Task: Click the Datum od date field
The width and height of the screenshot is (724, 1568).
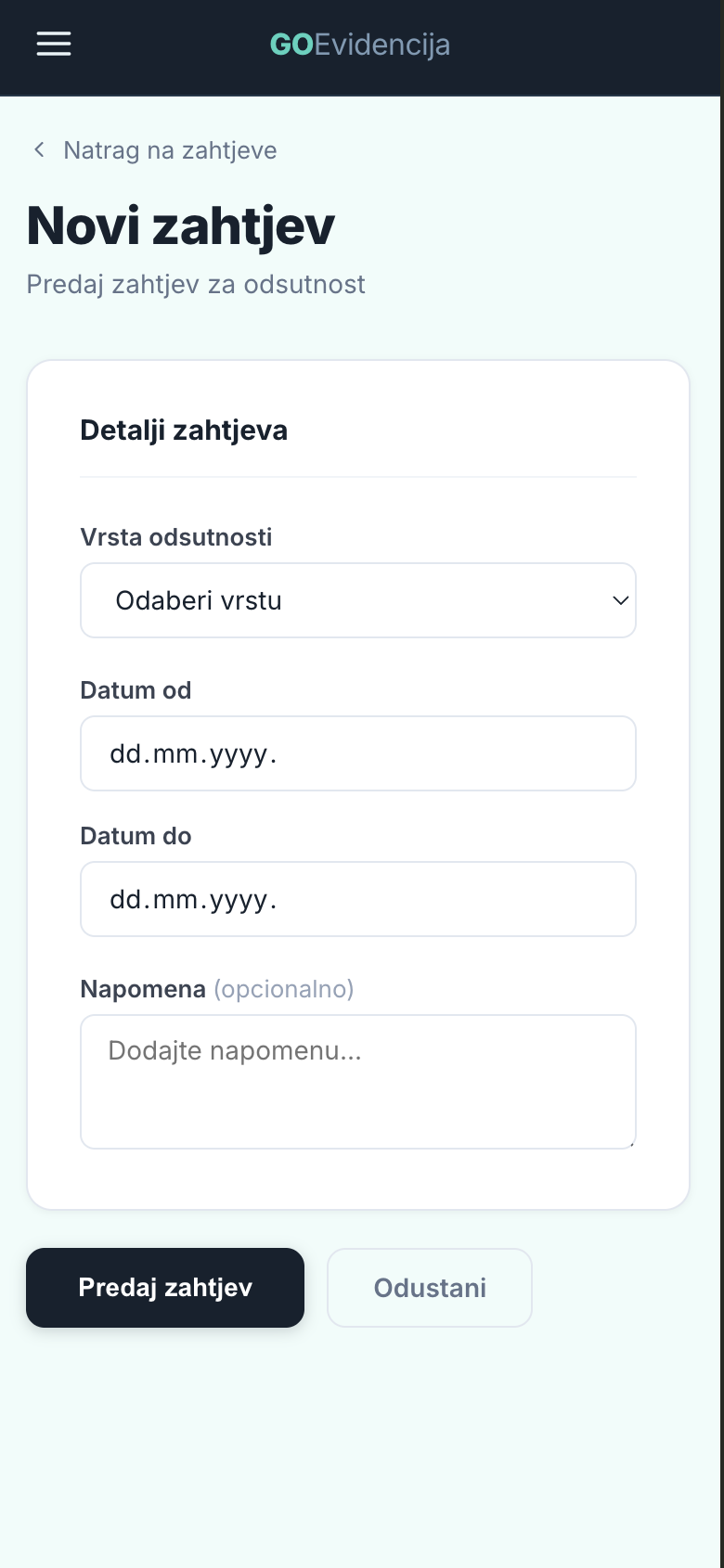Action: click(358, 753)
